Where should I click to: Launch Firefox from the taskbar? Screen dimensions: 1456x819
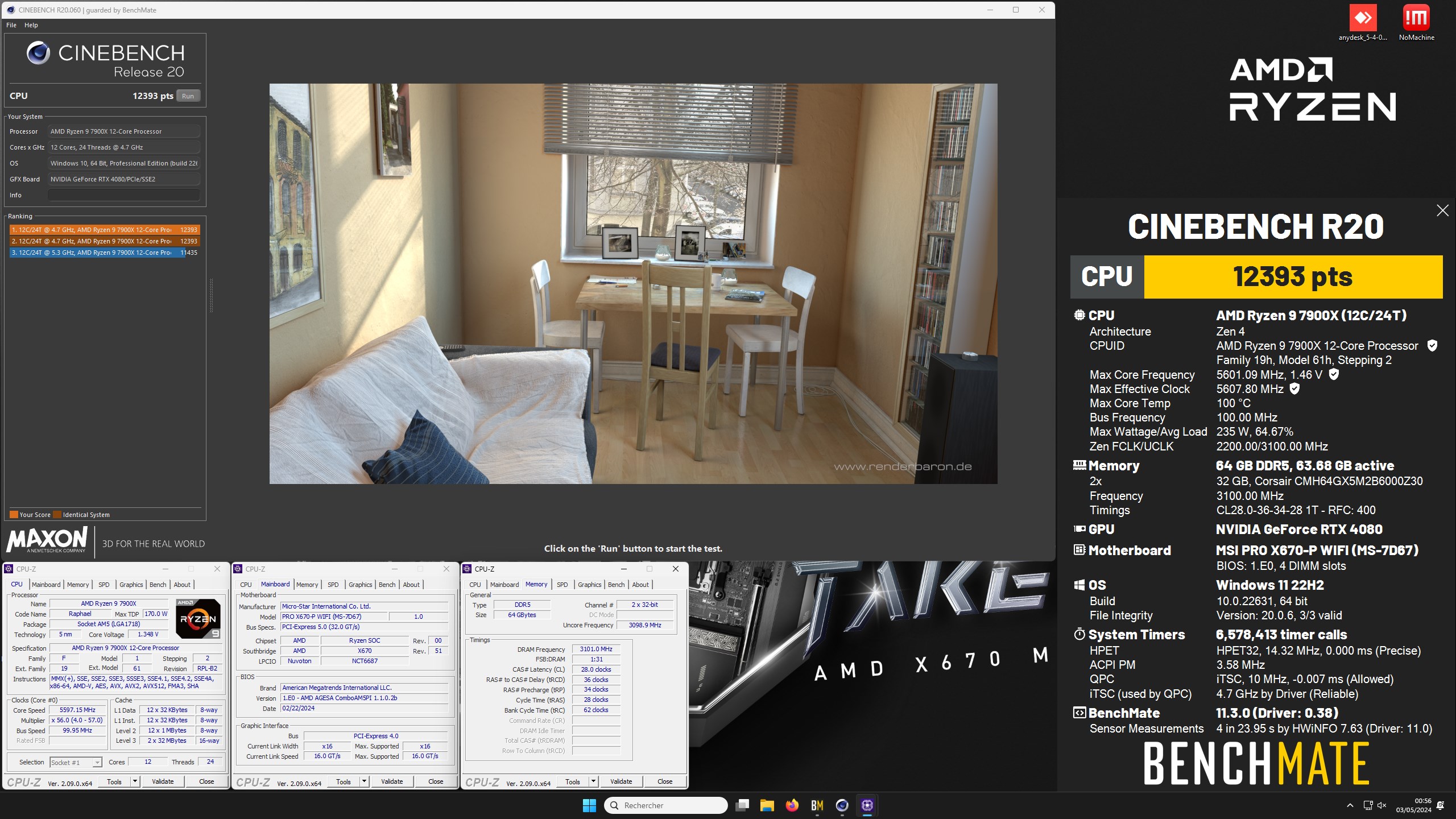pos(792,805)
